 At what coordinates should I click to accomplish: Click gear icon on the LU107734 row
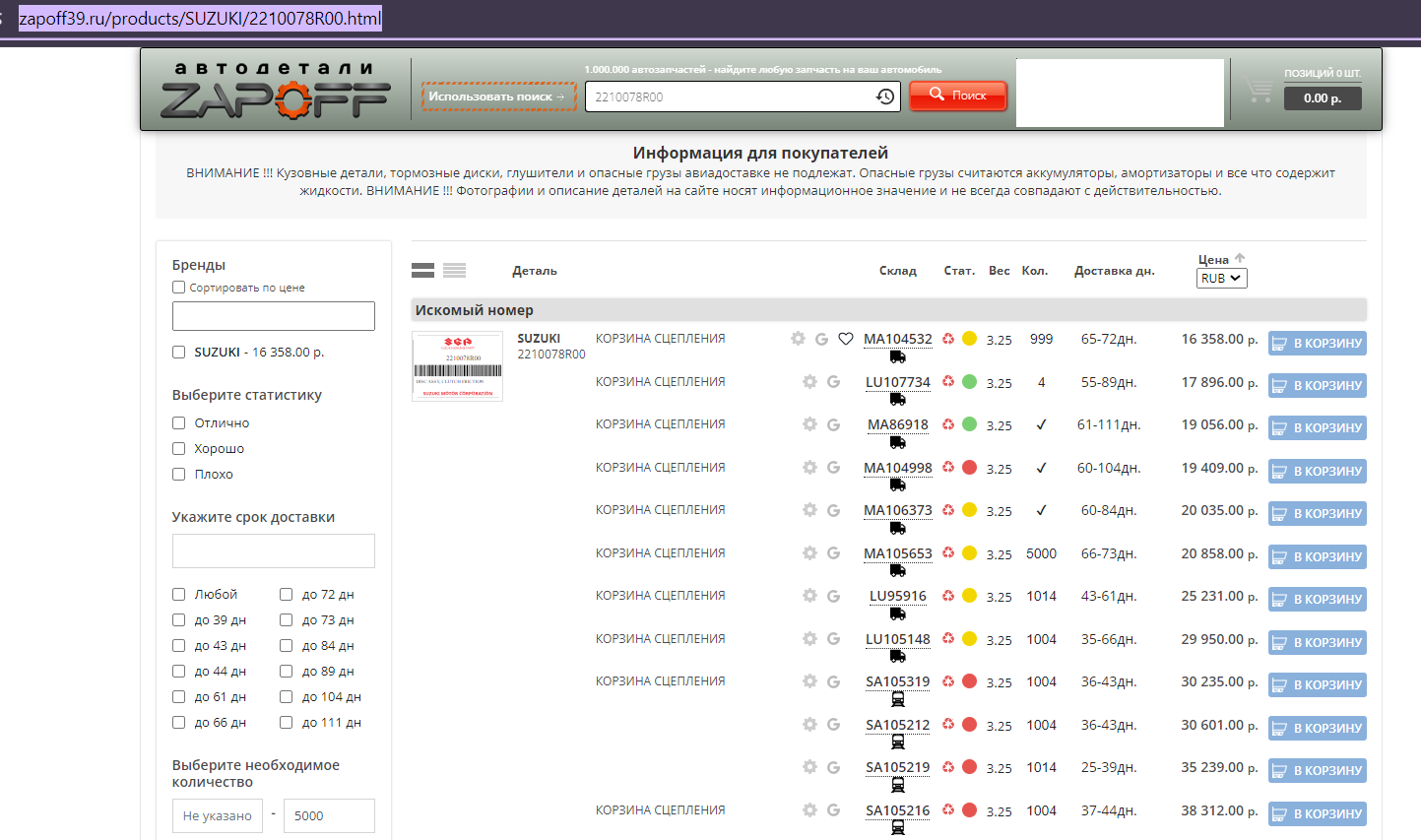click(809, 382)
